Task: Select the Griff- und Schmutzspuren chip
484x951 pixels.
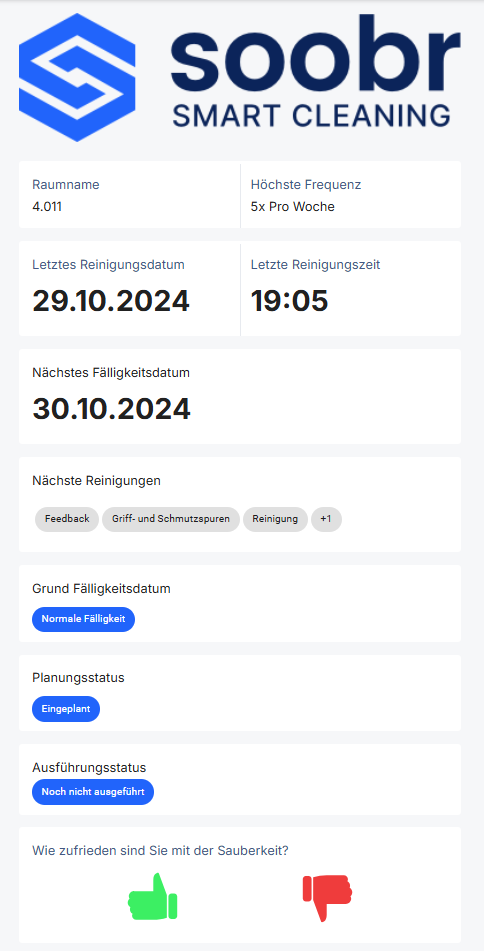Action: [170, 519]
